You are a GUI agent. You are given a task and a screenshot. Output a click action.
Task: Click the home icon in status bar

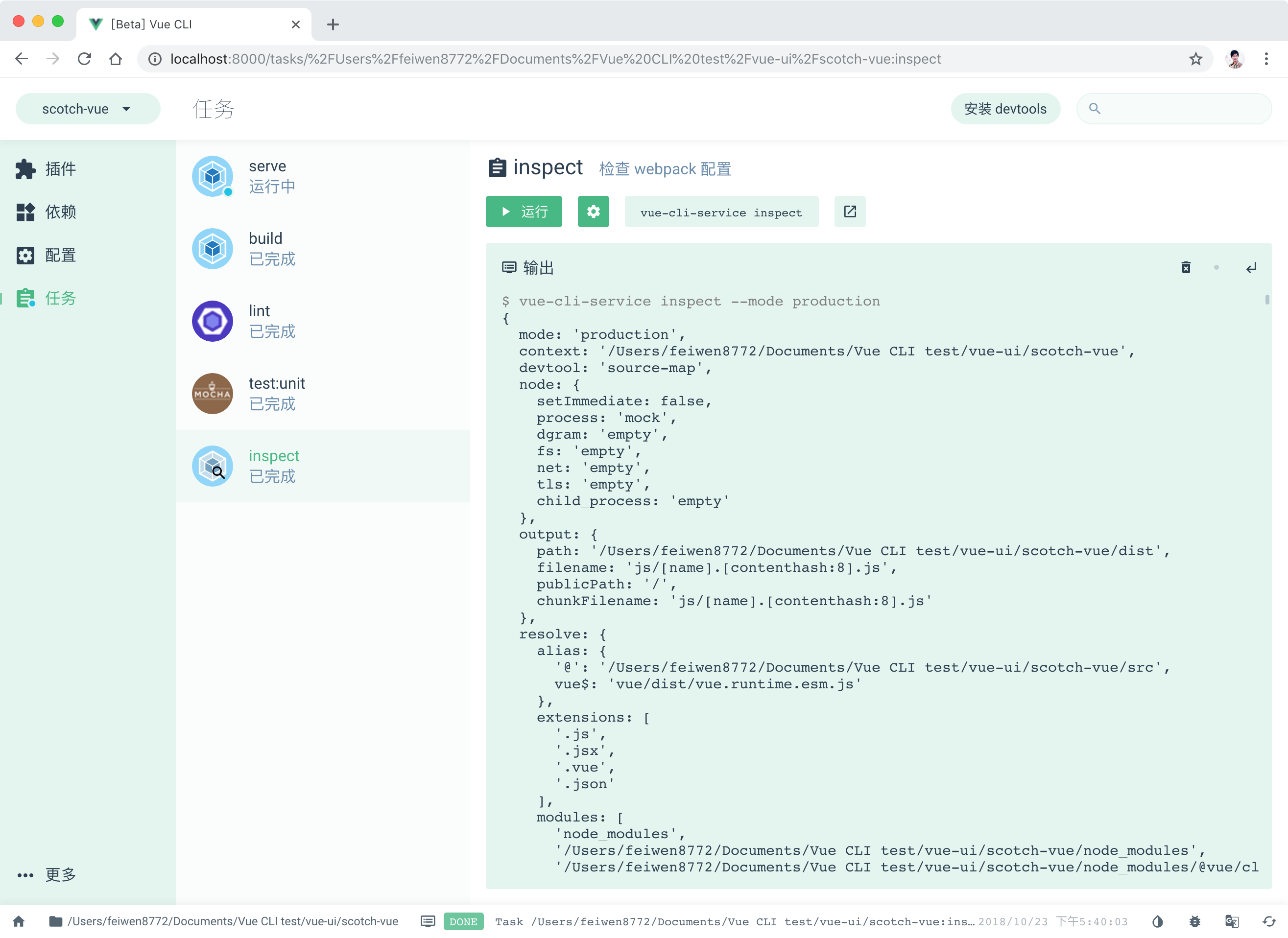[x=19, y=921]
